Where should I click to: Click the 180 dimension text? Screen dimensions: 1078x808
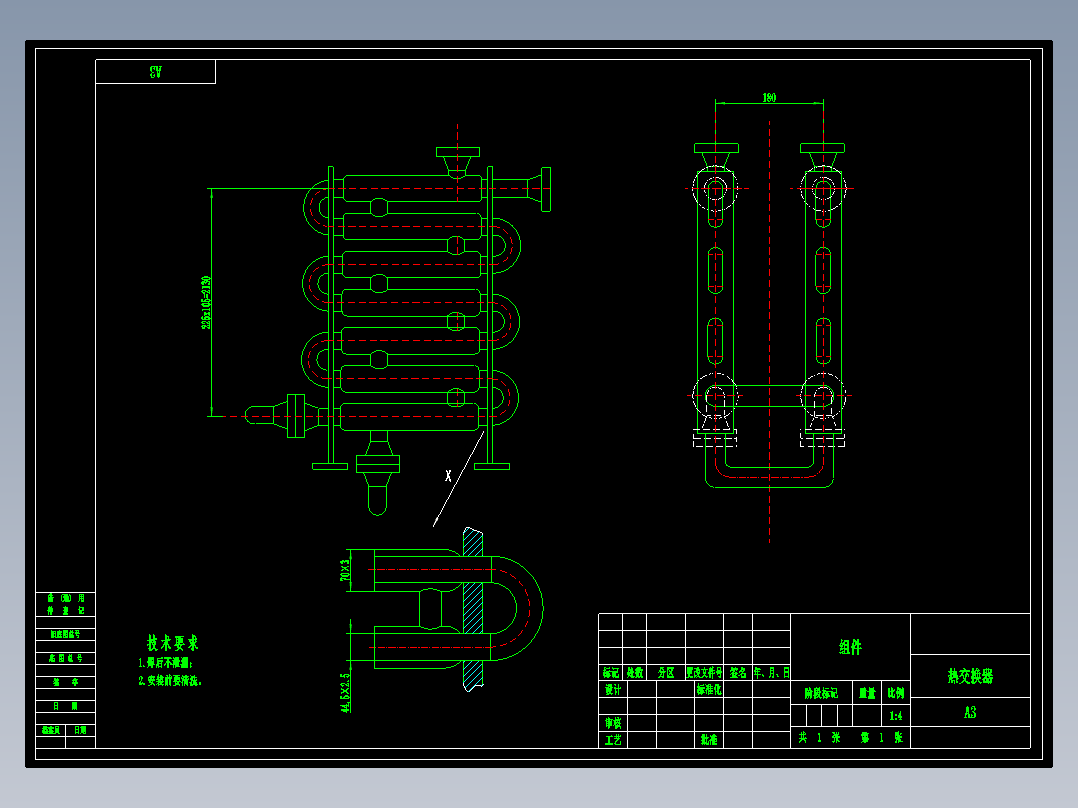769,98
